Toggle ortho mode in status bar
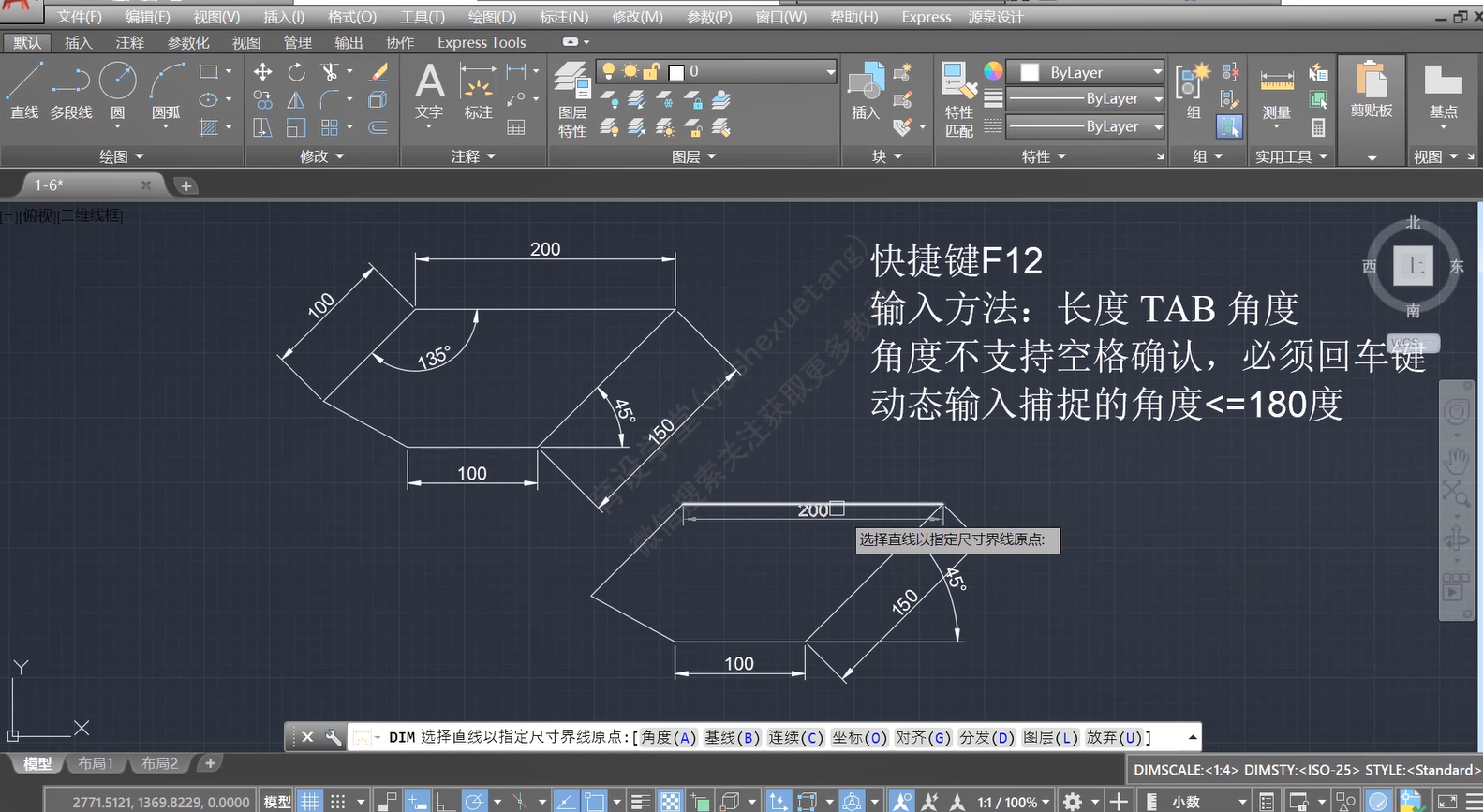The image size is (1483, 812). [445, 801]
